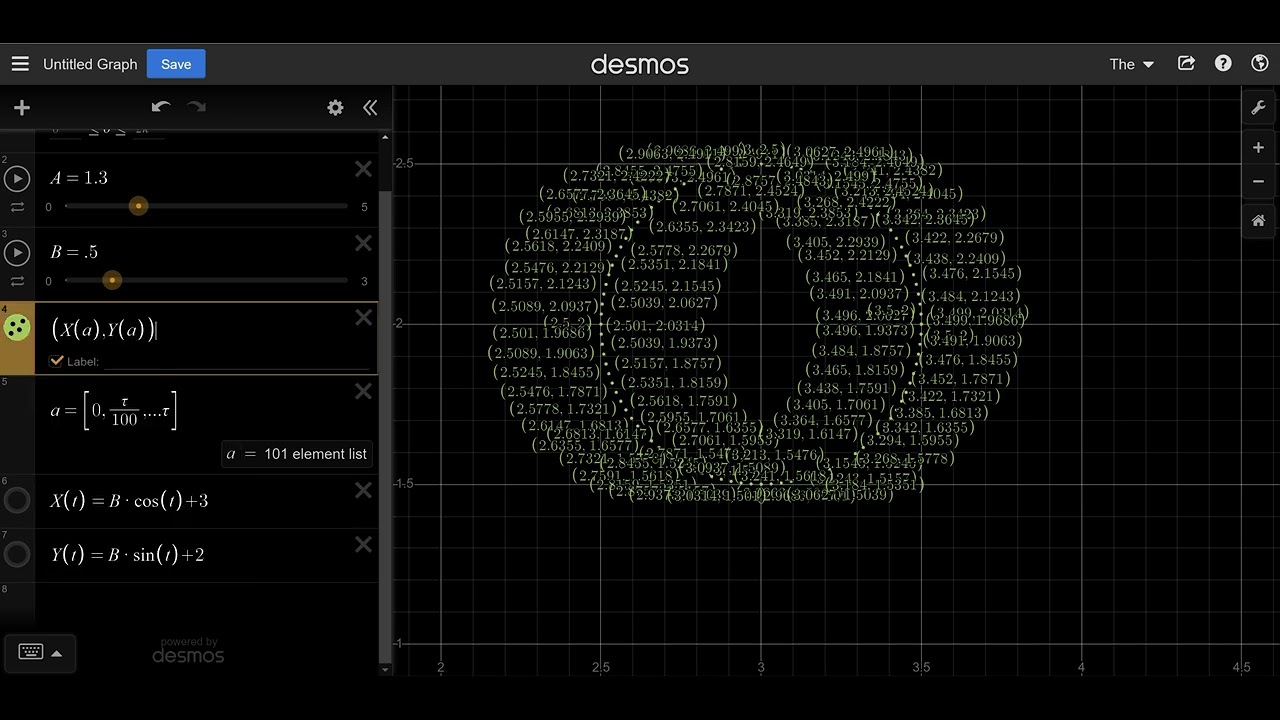Click the Label text input field
Image resolution: width=1280 pixels, height=720 pixels.
(x=236, y=361)
